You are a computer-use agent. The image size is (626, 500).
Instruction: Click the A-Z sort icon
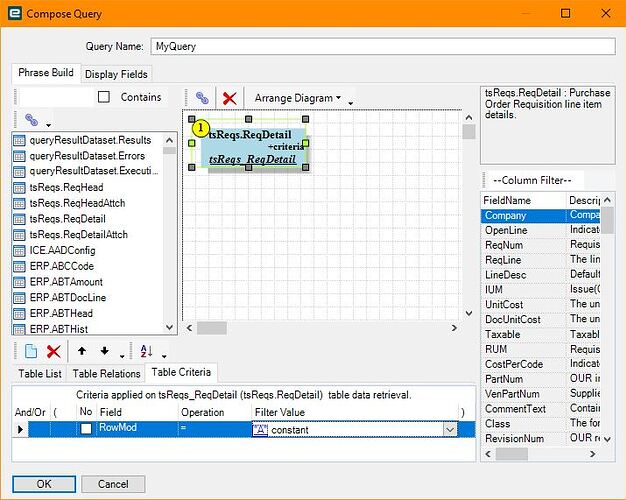point(147,351)
